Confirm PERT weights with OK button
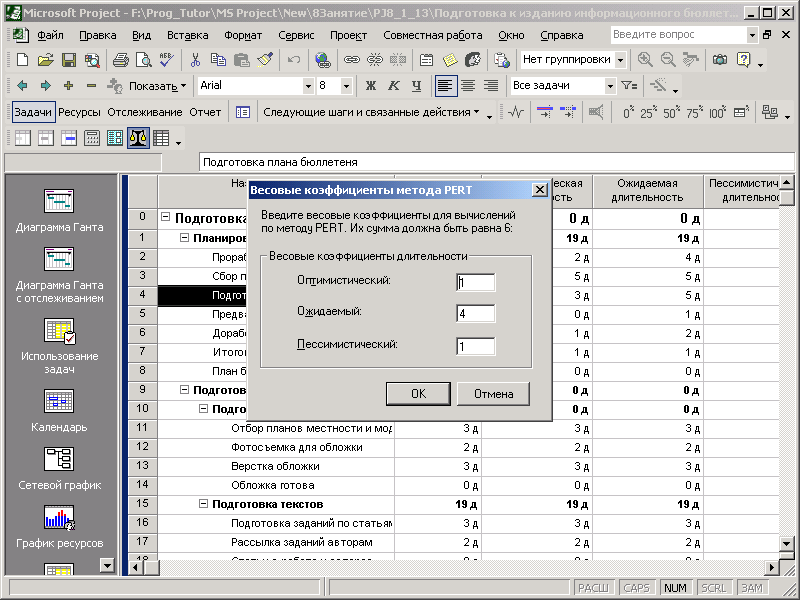This screenshot has width=800, height=600. coord(418,394)
